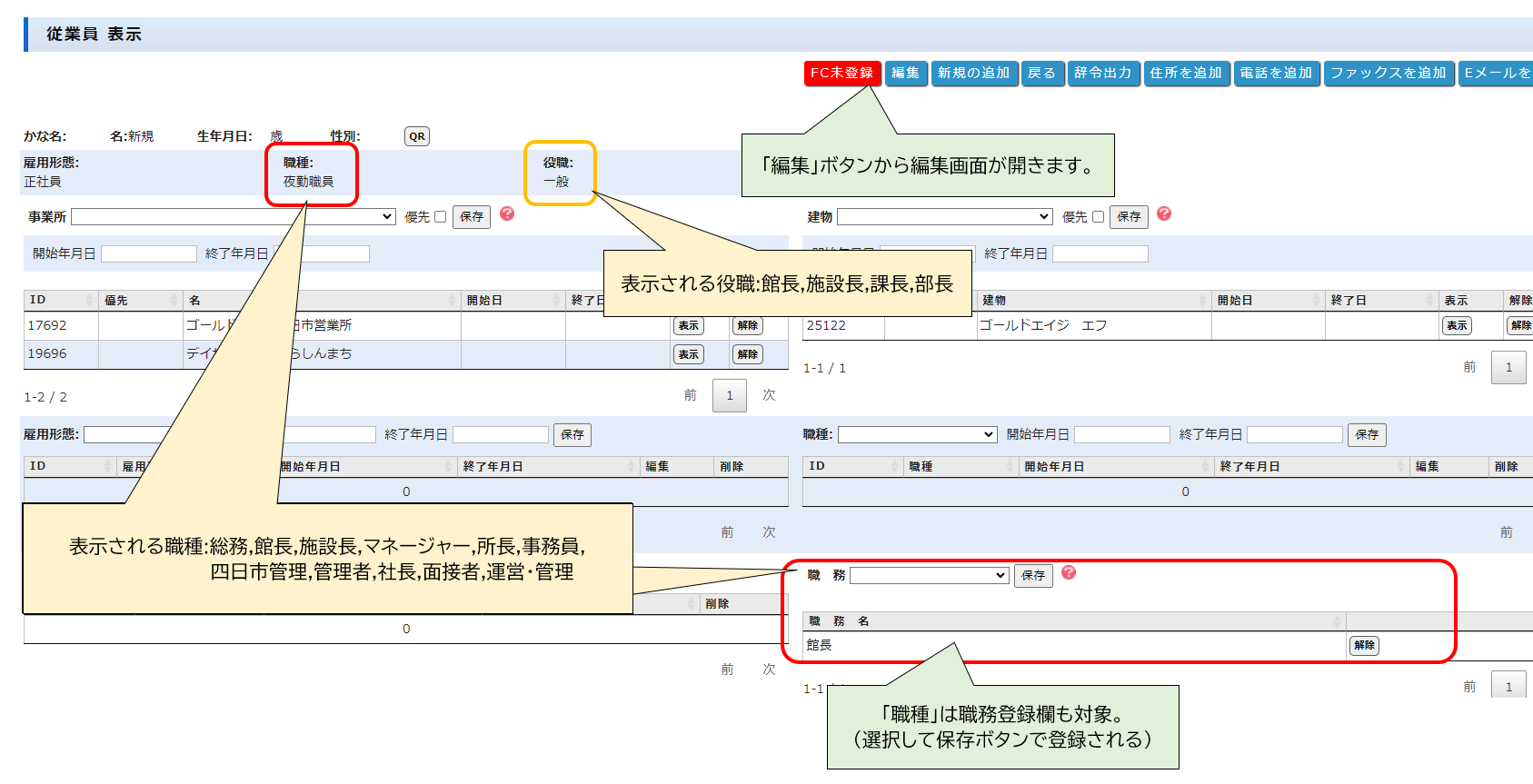The image size is (1533, 784).
Task: Click the help icon beside 建物 save
Action: click(1164, 213)
